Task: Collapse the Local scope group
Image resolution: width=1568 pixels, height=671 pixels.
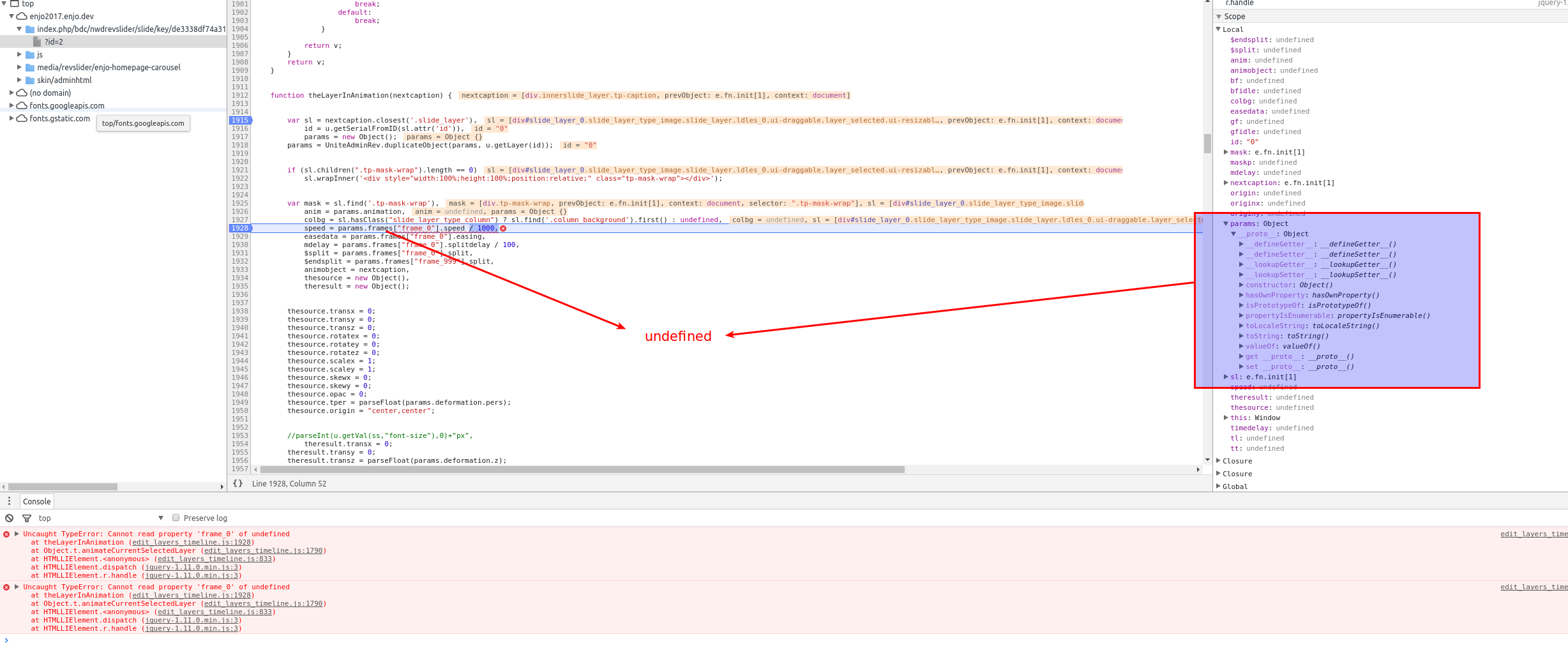Action: pos(1219,29)
